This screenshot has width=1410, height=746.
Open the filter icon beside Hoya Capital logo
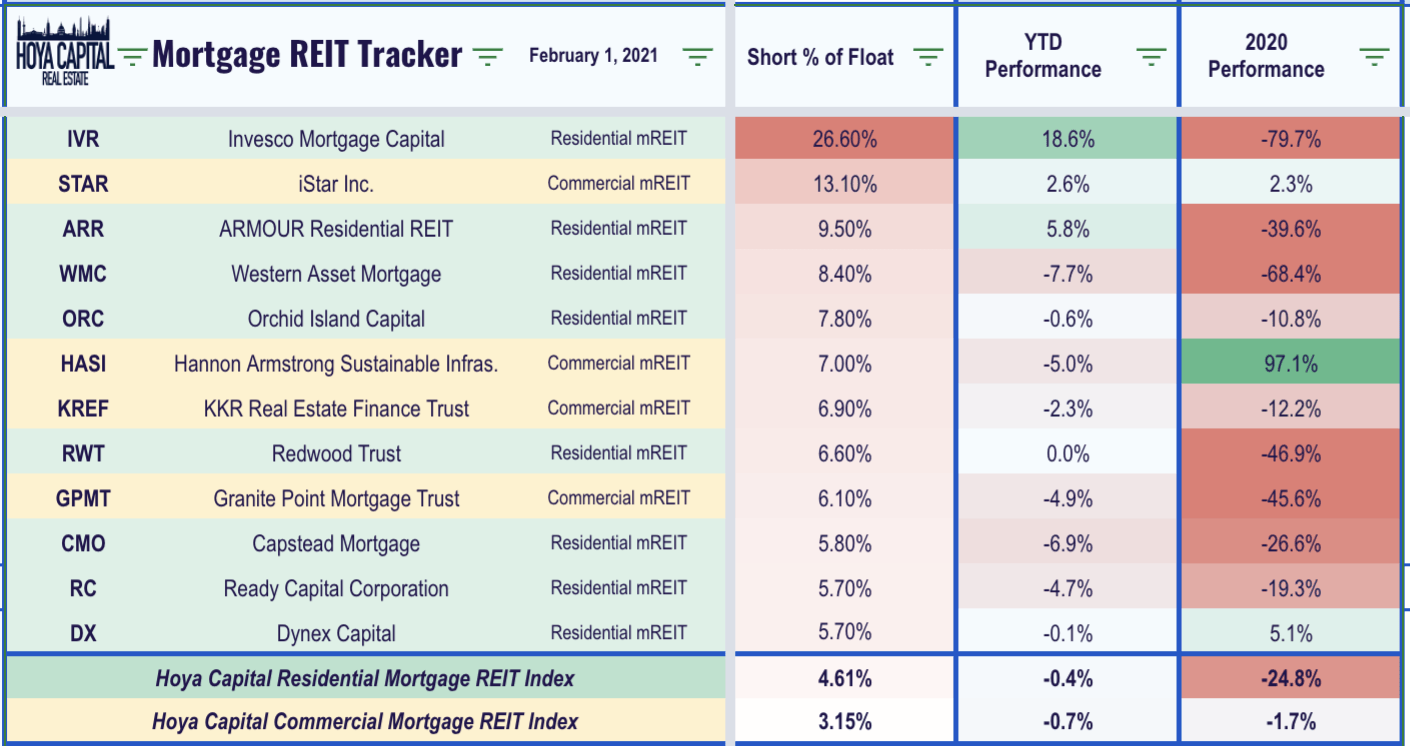133,55
